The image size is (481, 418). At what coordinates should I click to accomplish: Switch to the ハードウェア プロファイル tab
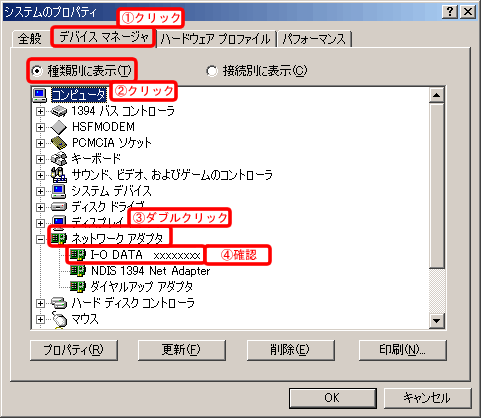[x=216, y=39]
